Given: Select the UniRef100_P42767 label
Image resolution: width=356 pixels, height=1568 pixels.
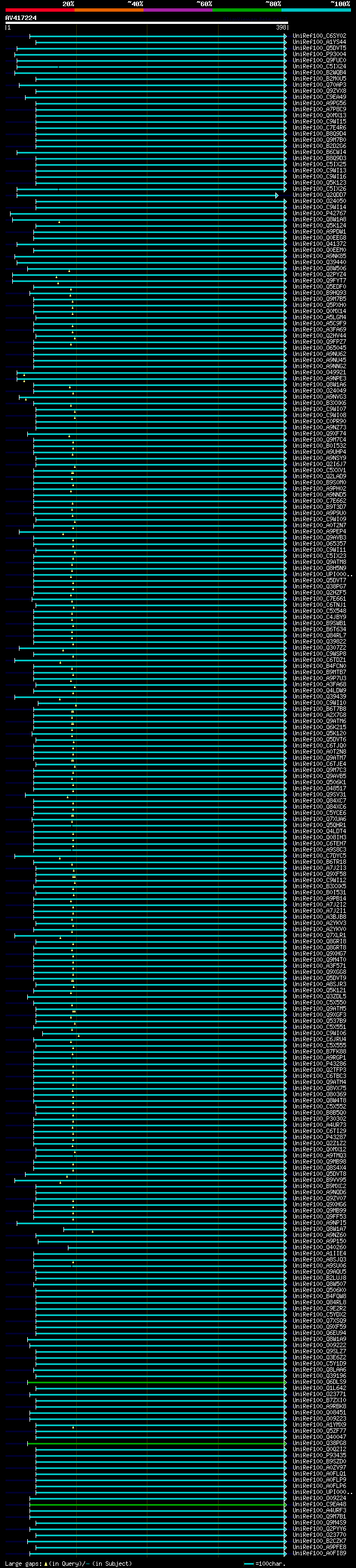Looking at the screenshot, I should pos(319,214).
